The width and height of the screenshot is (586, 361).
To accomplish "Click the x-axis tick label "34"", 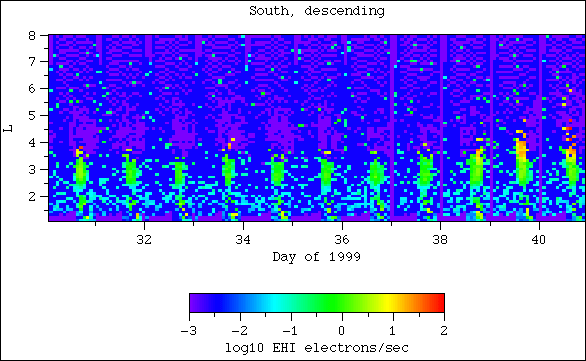I will (243, 240).
